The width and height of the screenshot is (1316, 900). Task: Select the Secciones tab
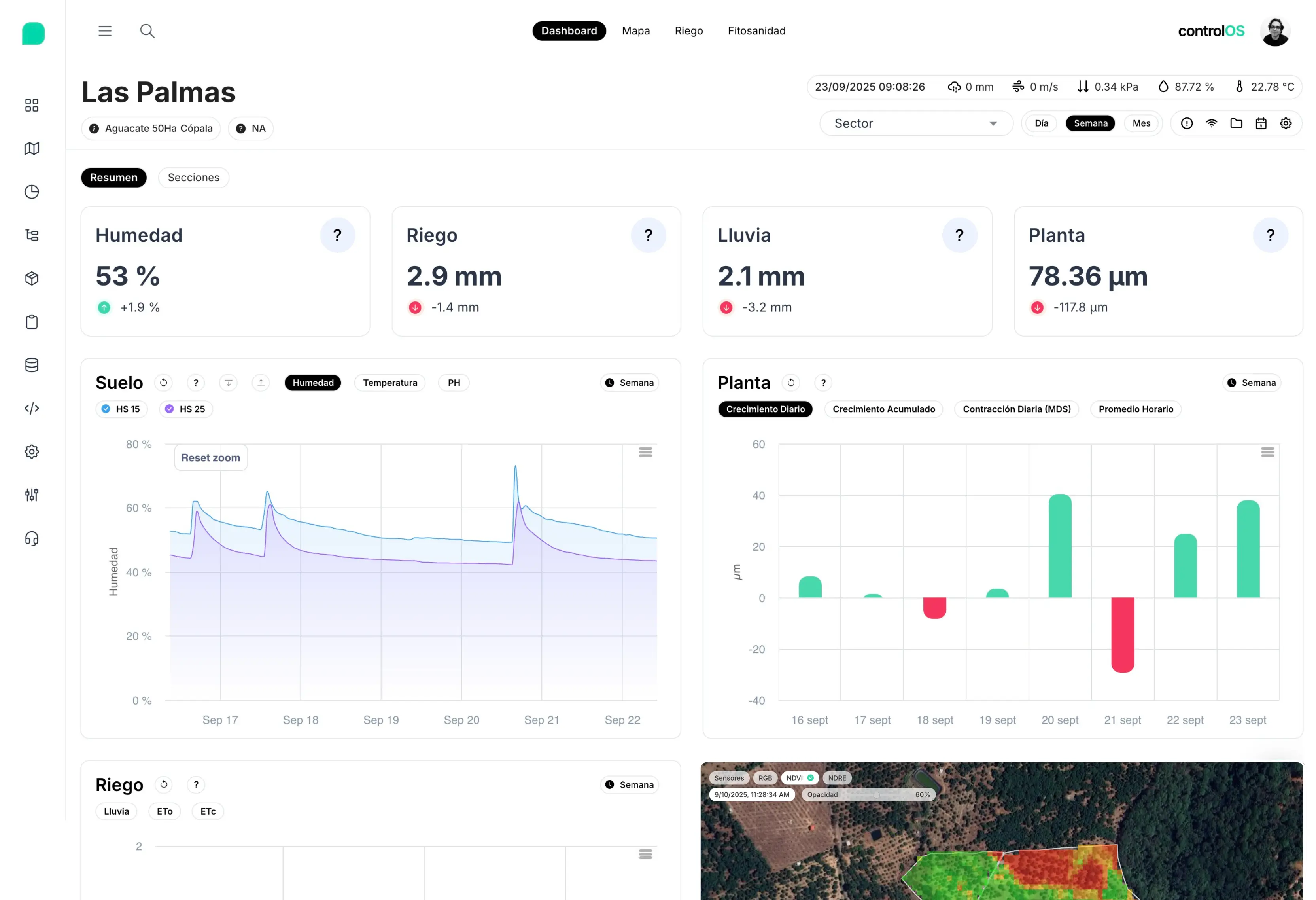click(x=193, y=177)
